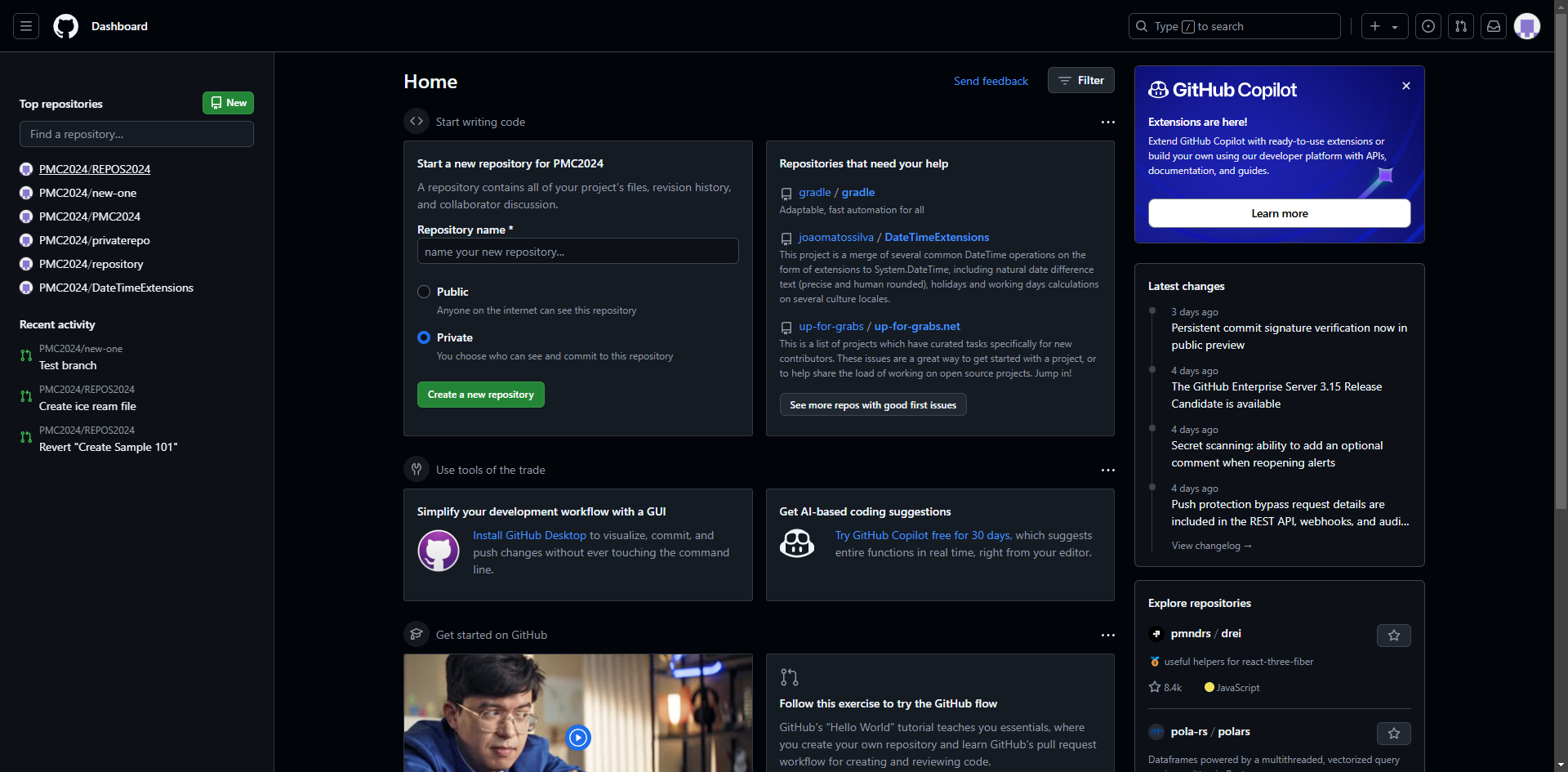Click the code brackets icon near Start writing code
1568x772 pixels.
point(416,121)
